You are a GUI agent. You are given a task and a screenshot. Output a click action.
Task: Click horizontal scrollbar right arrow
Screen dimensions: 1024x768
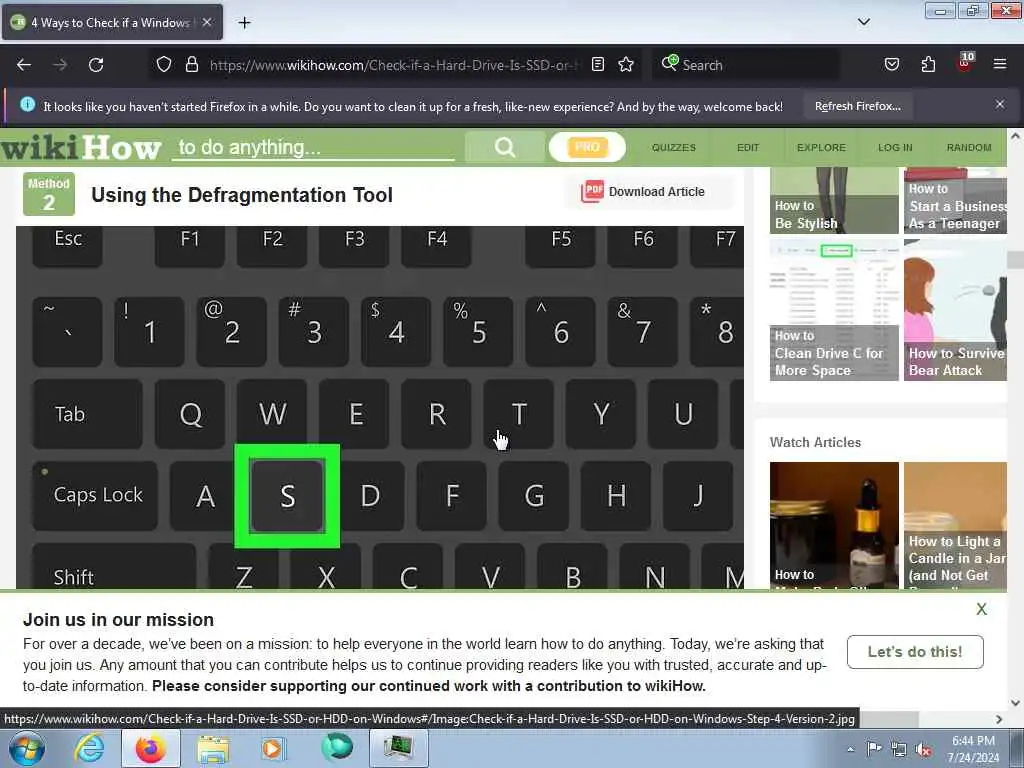click(x=999, y=719)
